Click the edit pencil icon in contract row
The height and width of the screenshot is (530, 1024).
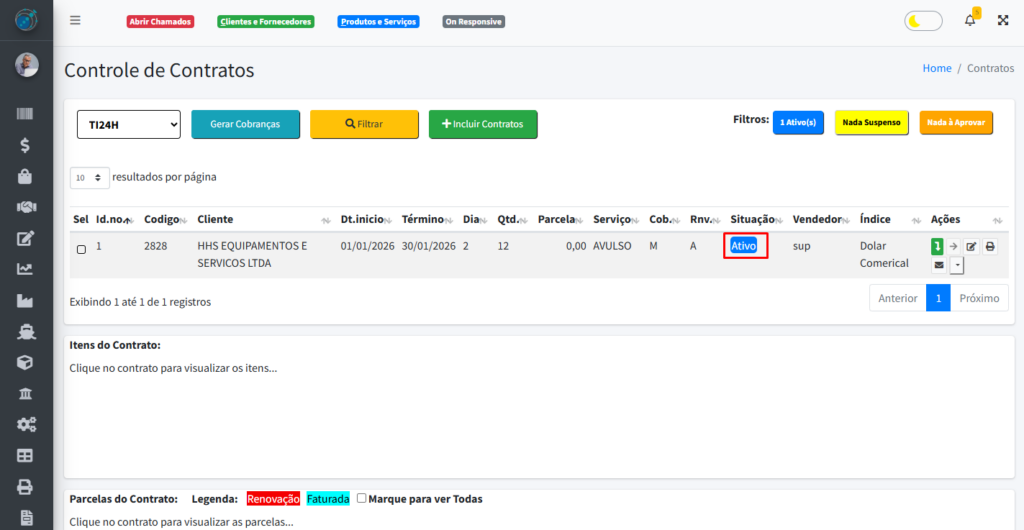coord(971,246)
